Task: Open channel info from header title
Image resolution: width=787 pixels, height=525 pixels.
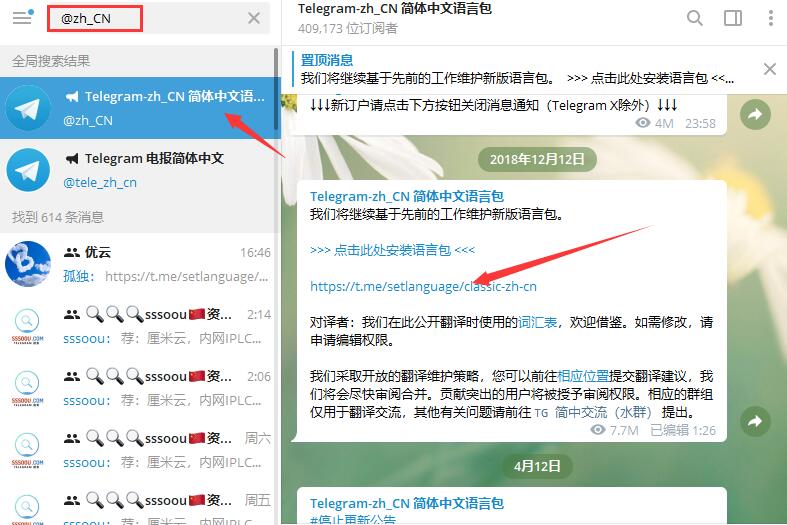Action: point(395,9)
